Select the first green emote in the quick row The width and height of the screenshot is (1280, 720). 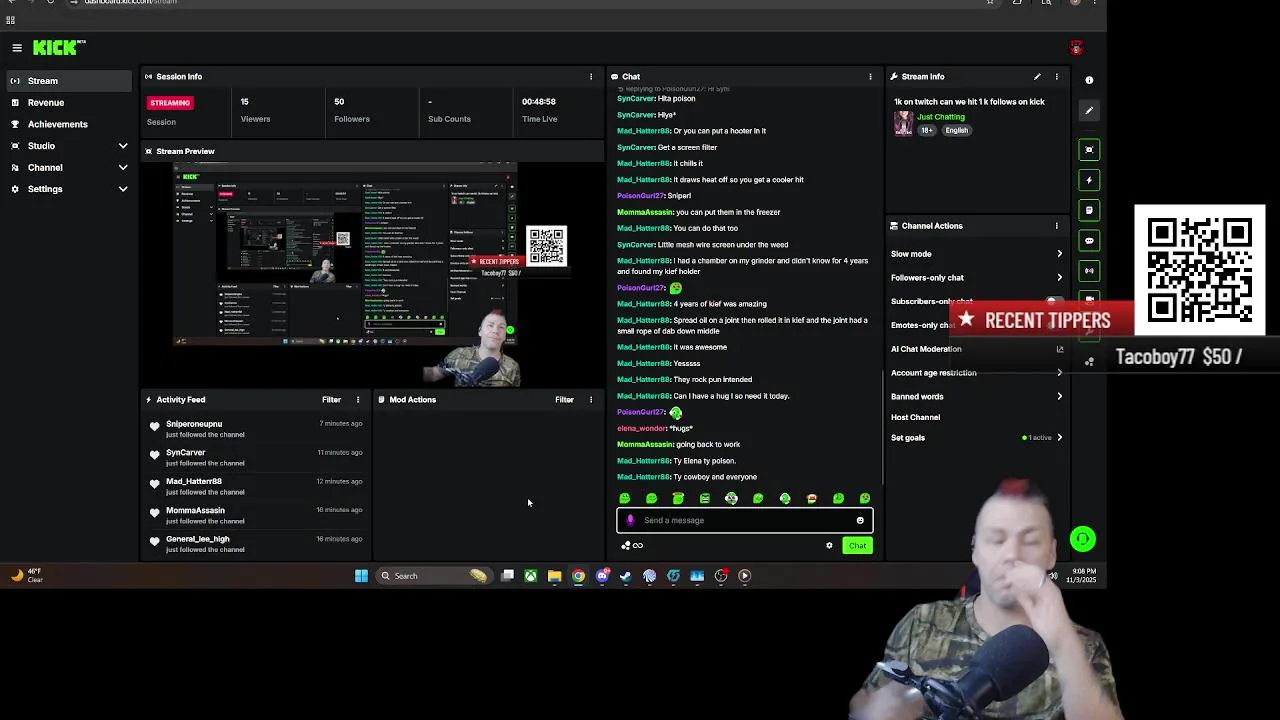click(x=625, y=498)
